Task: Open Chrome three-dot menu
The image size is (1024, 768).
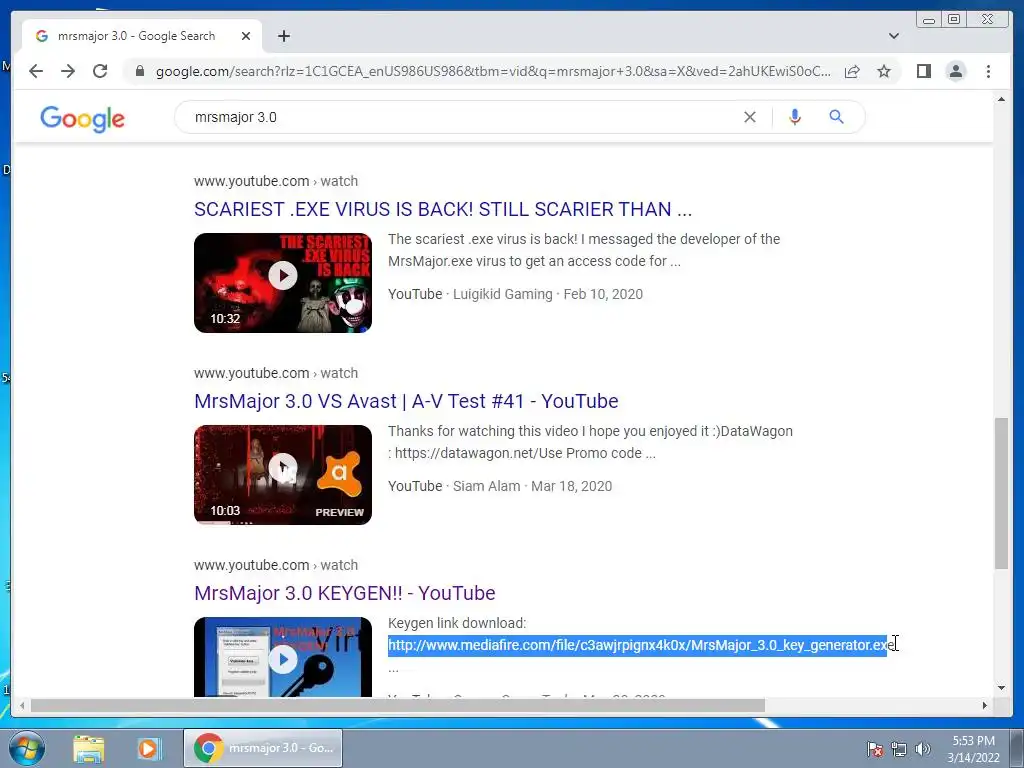Action: pos(988,71)
